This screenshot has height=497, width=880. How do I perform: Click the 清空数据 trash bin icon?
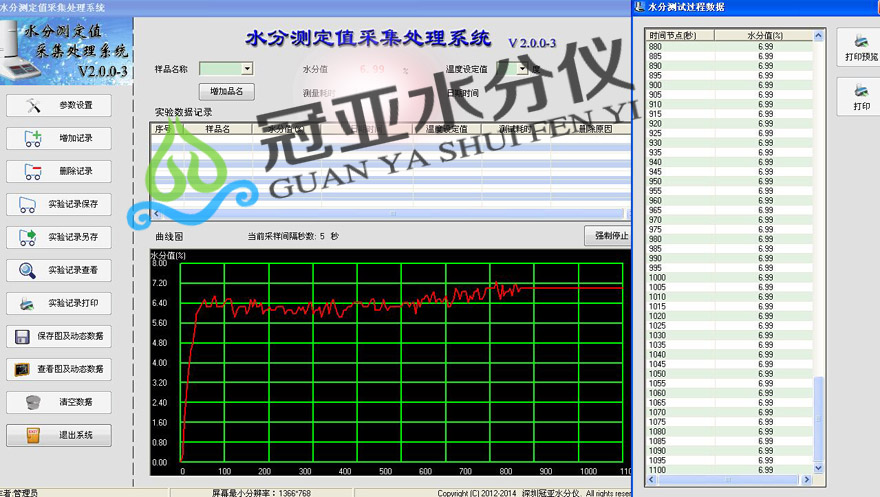coord(33,402)
